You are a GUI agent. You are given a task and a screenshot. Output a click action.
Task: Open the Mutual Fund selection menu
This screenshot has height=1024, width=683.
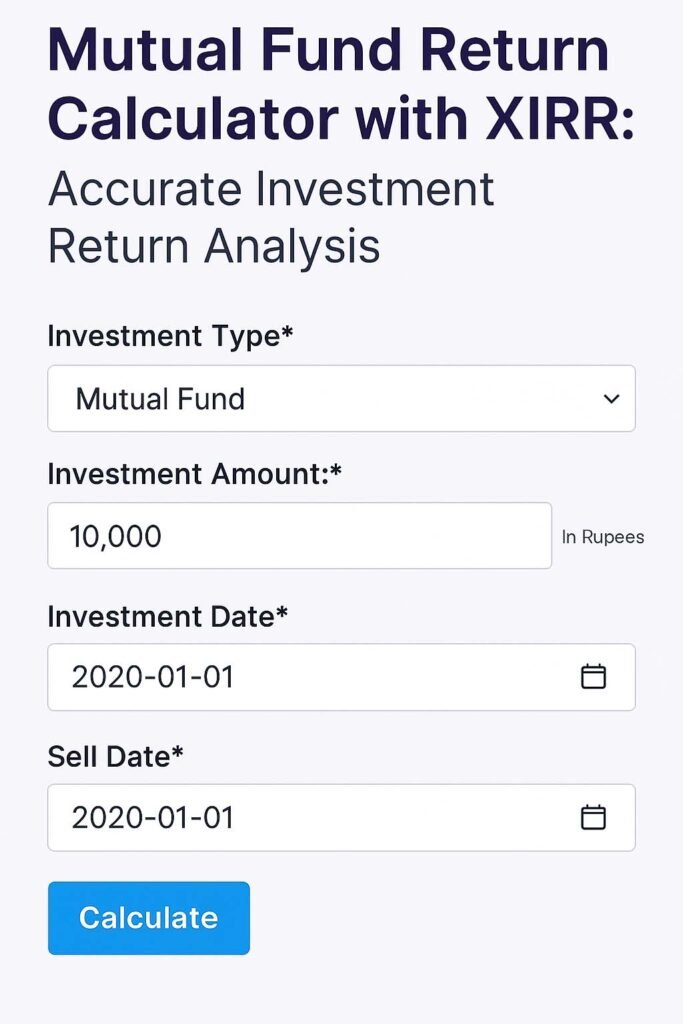coord(340,399)
